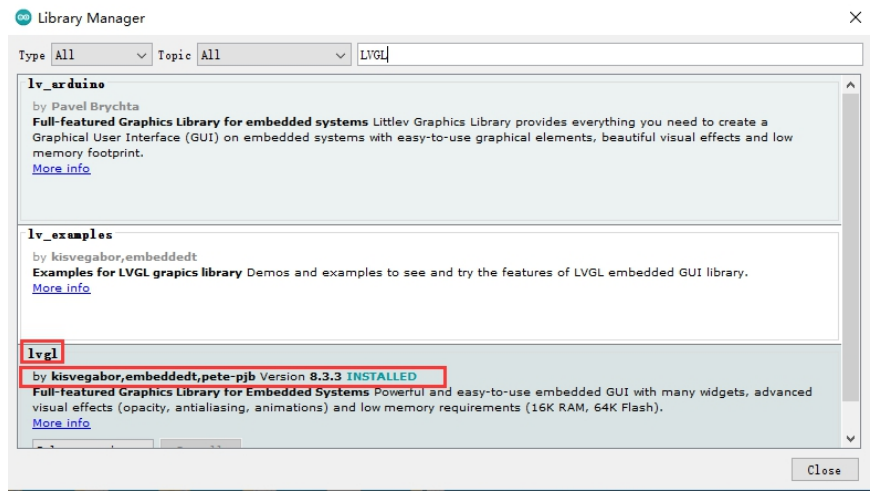This screenshot has width=879, height=499.
Task: Select the lv_examples library entry title
Action: tap(70, 235)
